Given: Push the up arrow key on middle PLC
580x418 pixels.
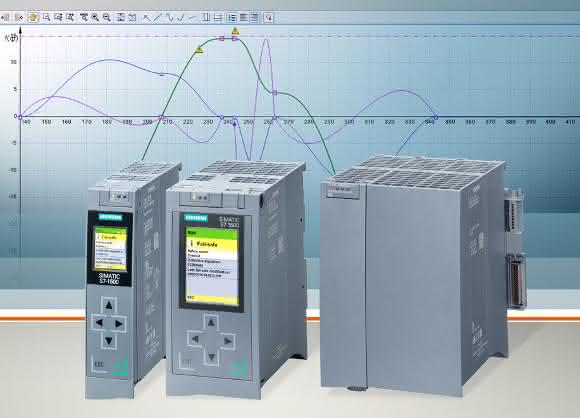Looking at the screenshot, I should (211, 323).
